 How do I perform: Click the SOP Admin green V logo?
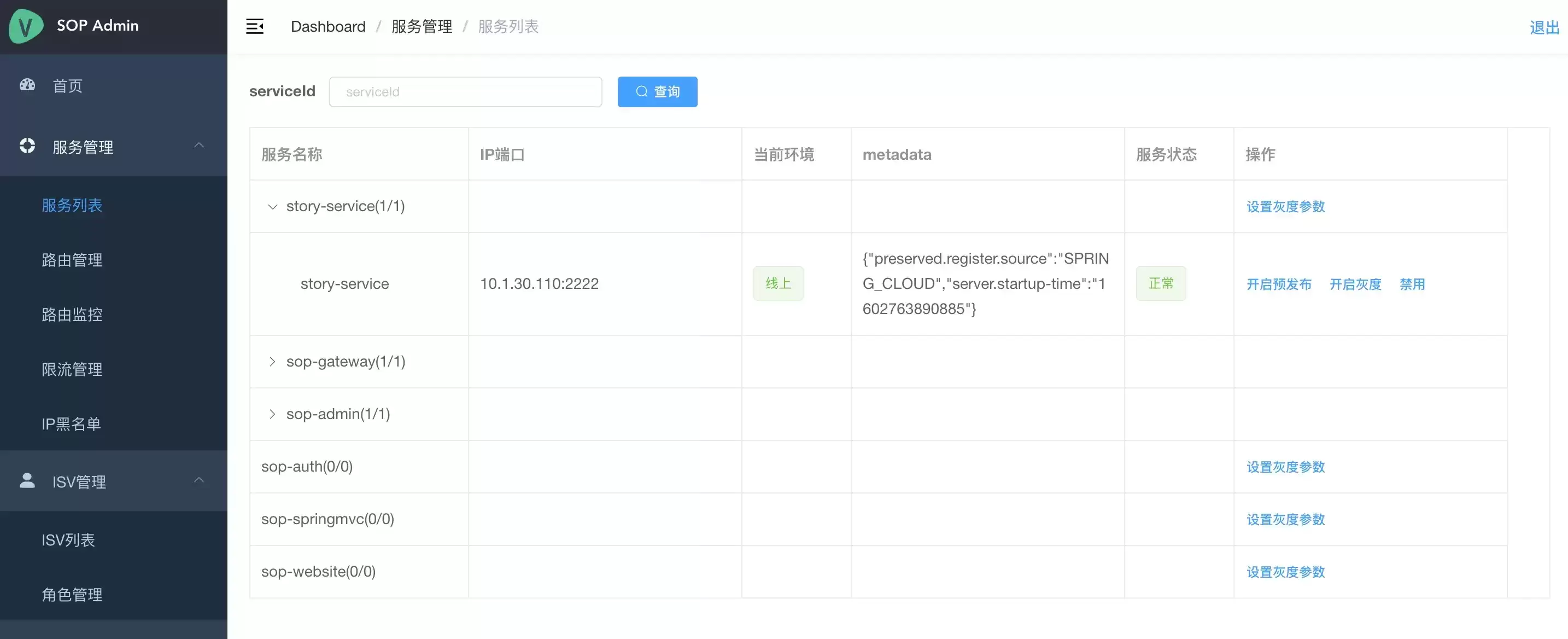tap(26, 26)
